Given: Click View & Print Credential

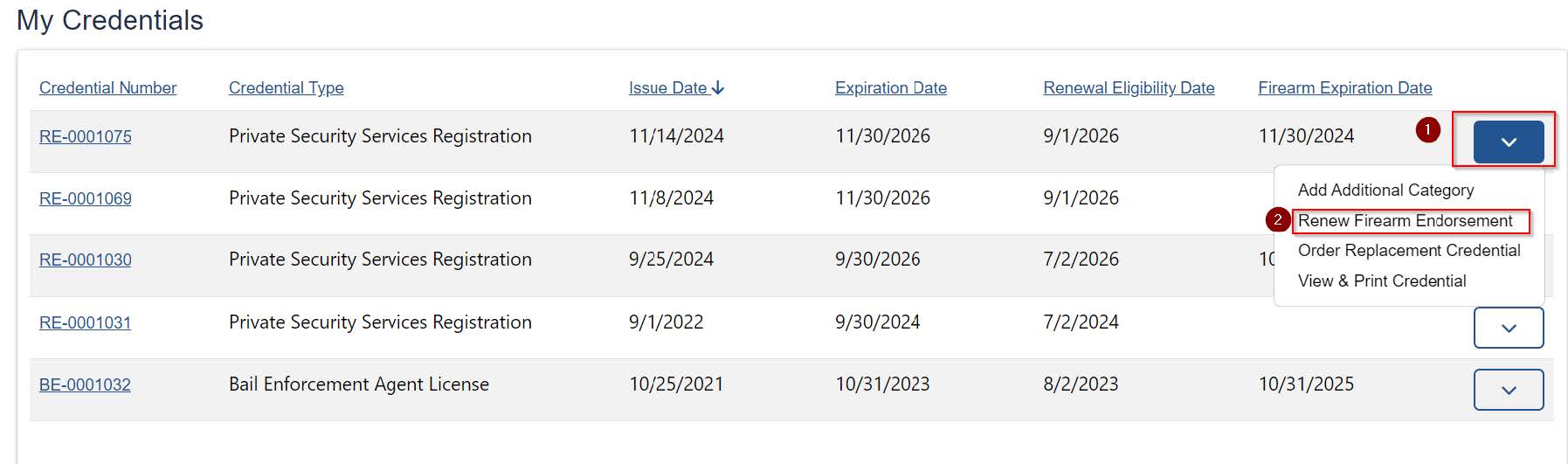Looking at the screenshot, I should click(x=1381, y=280).
